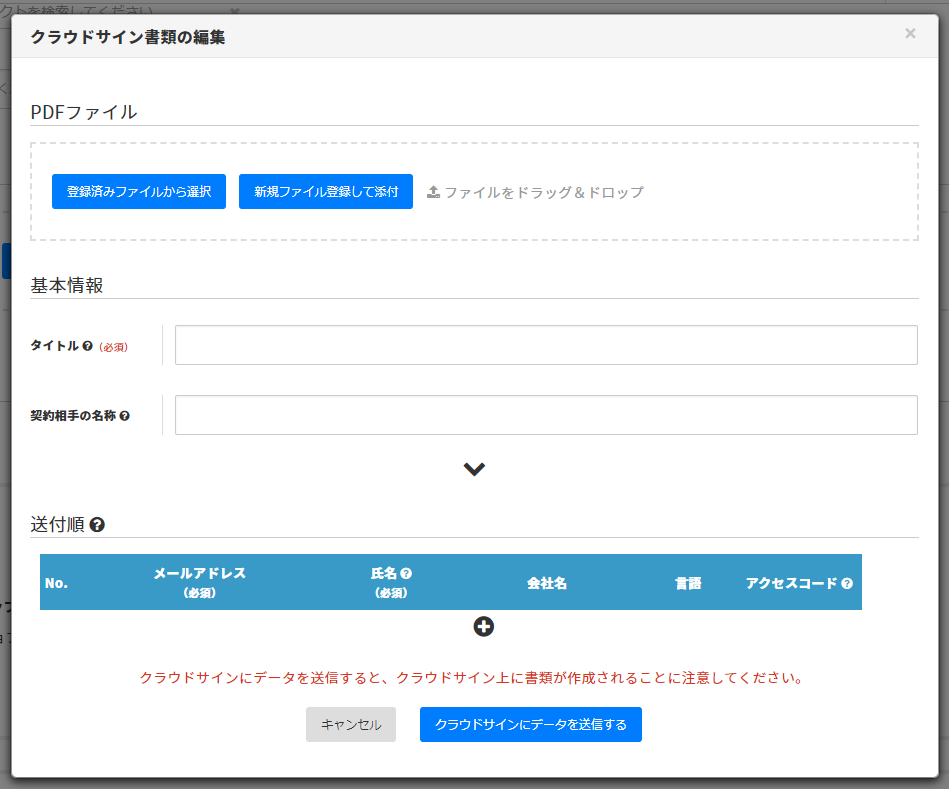
Task: Add a recipient row with the plus icon
Action: (x=484, y=627)
